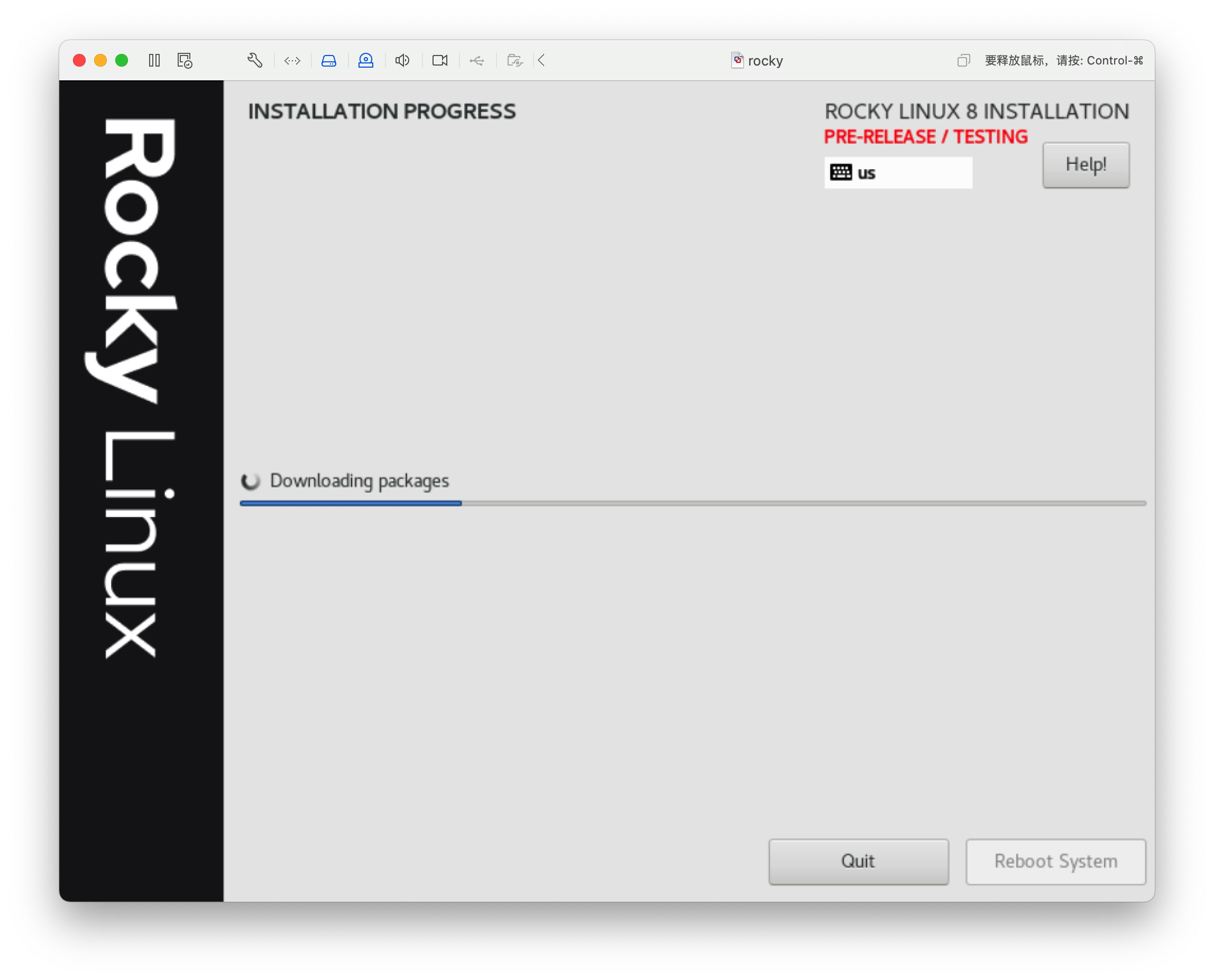Click the green fullscreen window button
The height and width of the screenshot is (980, 1214).
122,60
